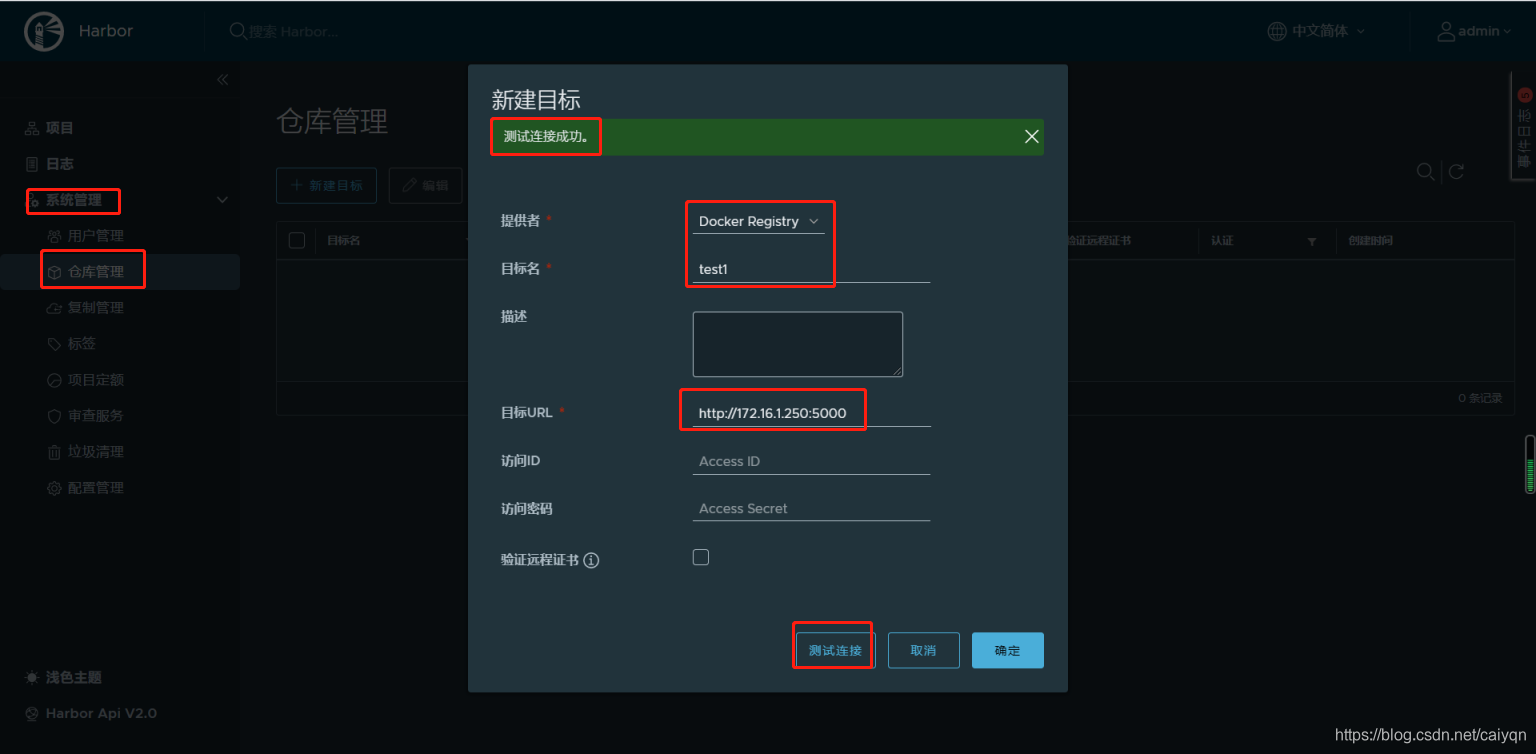Collapse the 系统管理 section chevron
Image resolution: width=1536 pixels, height=754 pixels.
[222, 200]
